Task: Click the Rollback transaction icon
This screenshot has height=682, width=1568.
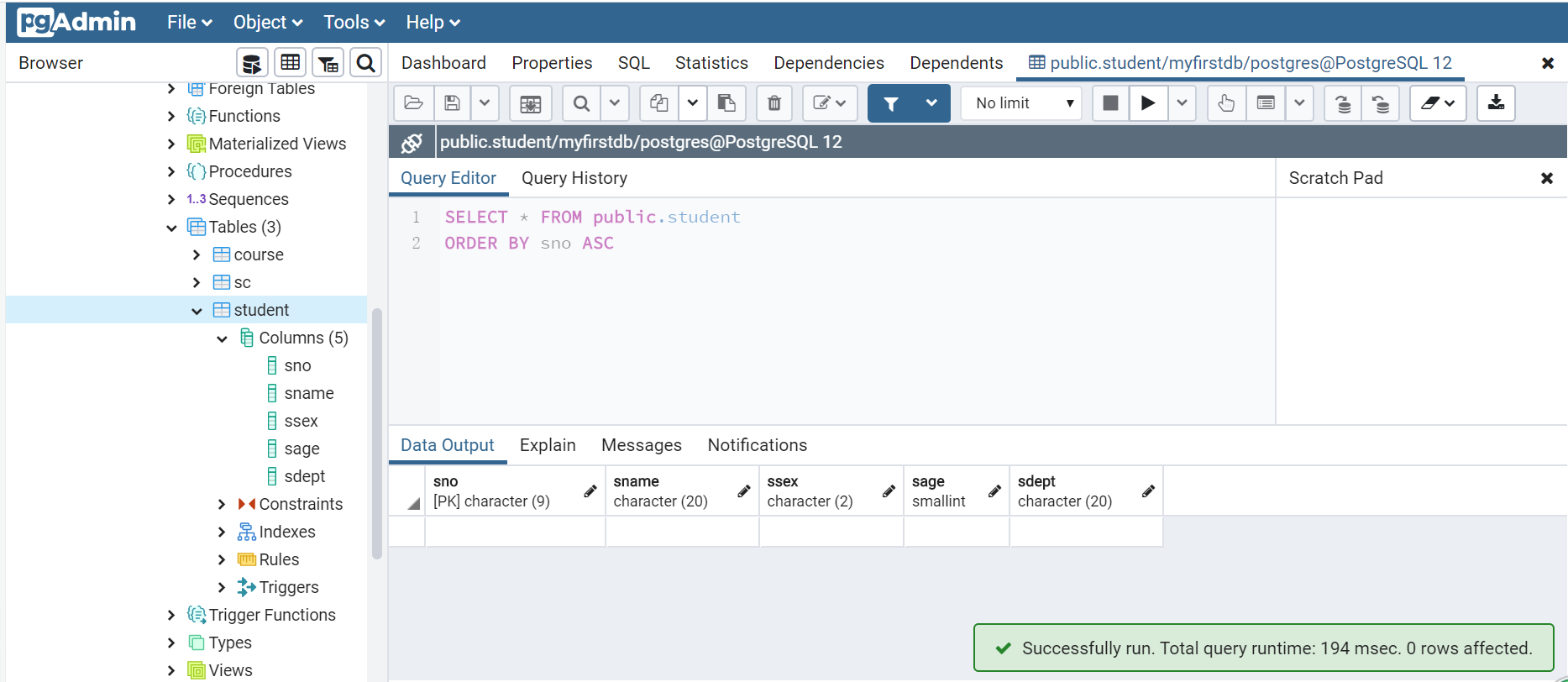Action: (1381, 103)
